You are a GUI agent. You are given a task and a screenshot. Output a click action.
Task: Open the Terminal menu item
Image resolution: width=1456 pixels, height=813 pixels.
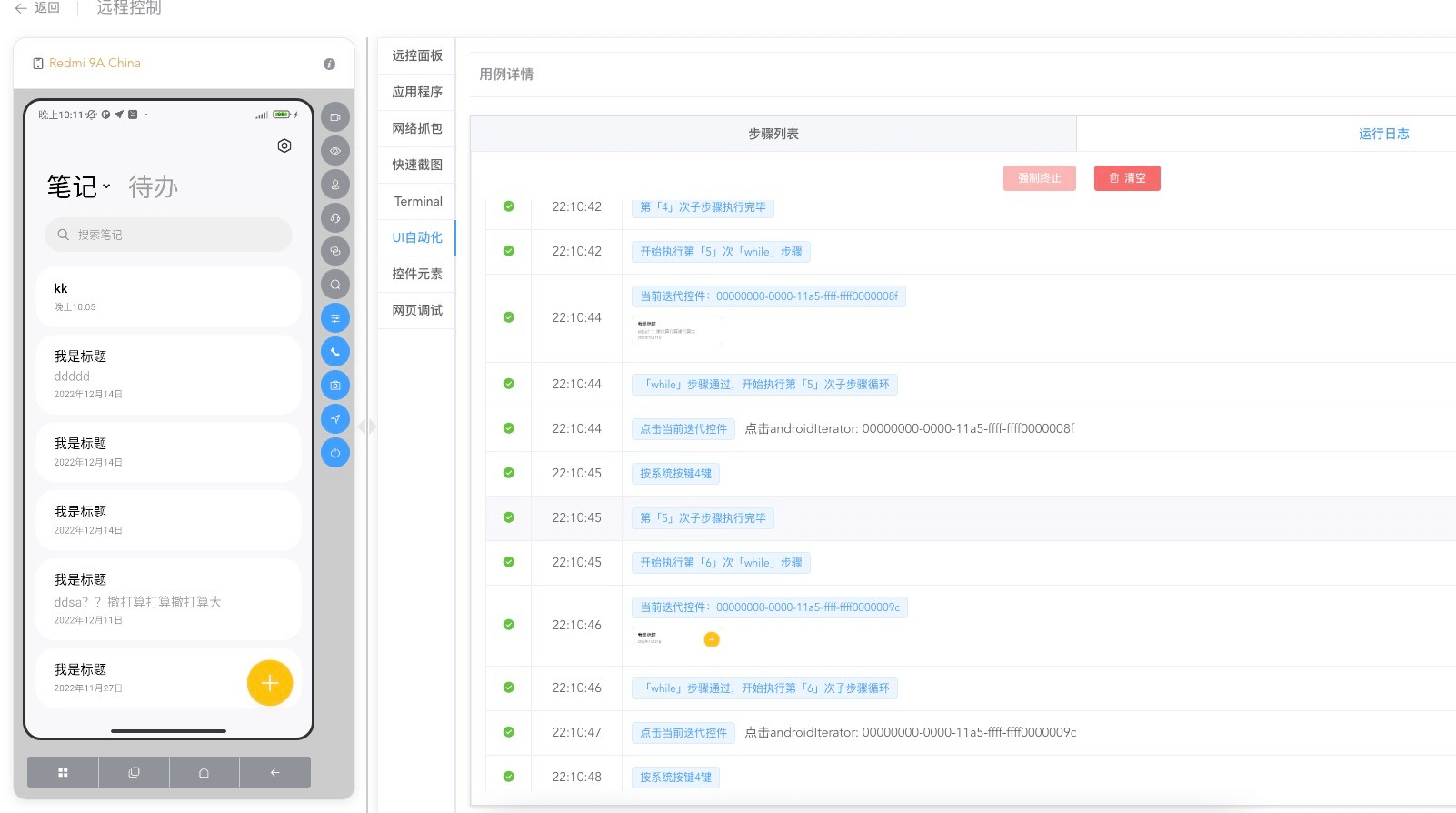(417, 201)
